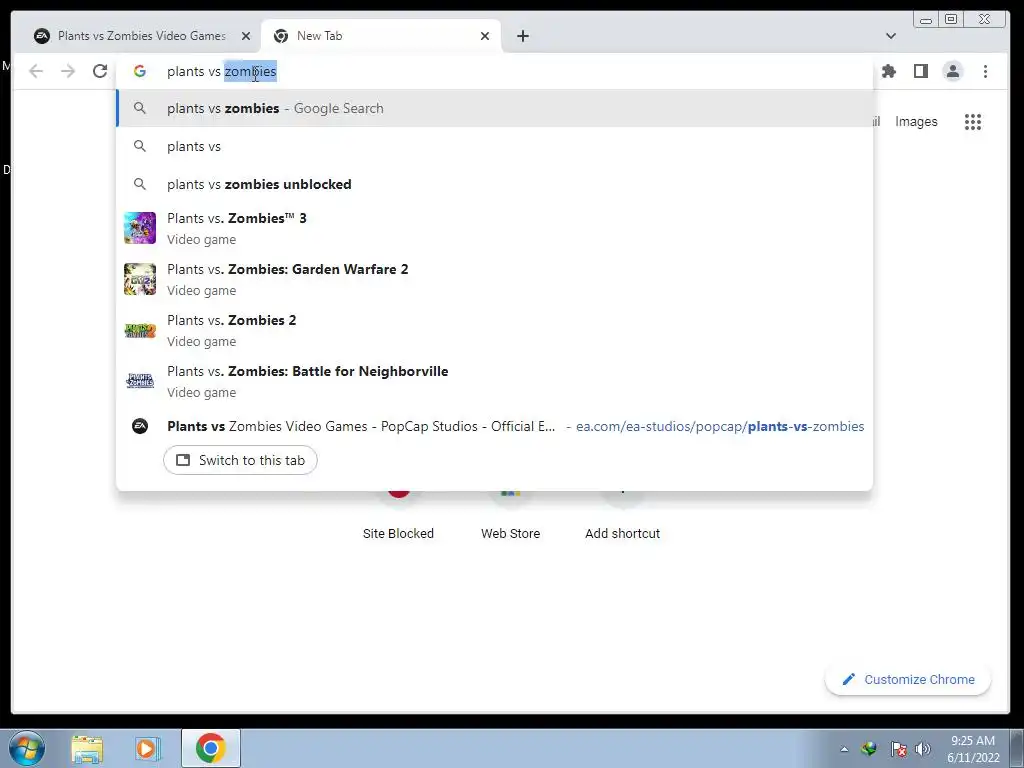Image resolution: width=1024 pixels, height=768 pixels.
Task: Click the Plants vs. Zombies 3 thumbnail
Action: click(140, 228)
